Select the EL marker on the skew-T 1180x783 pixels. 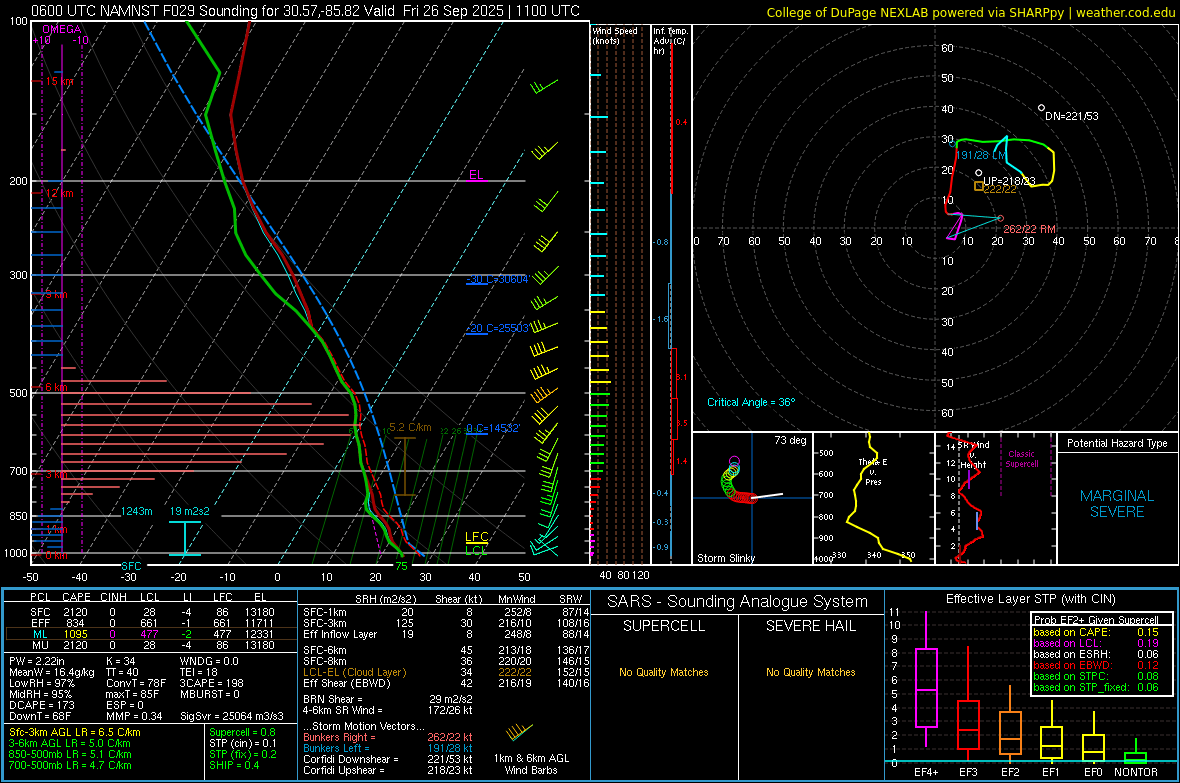476,175
